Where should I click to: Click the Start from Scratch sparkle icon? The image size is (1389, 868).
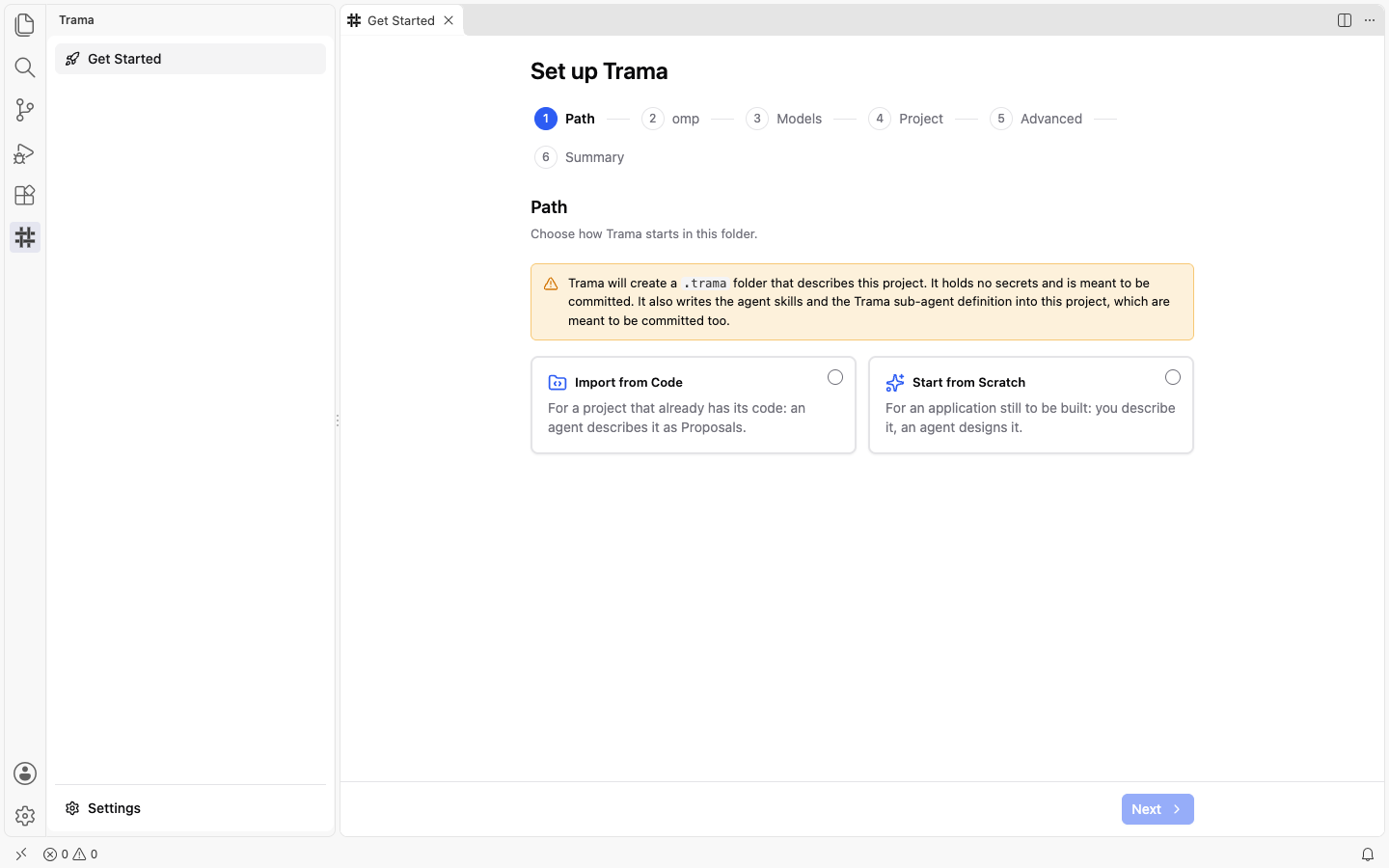pyautogui.click(x=895, y=383)
